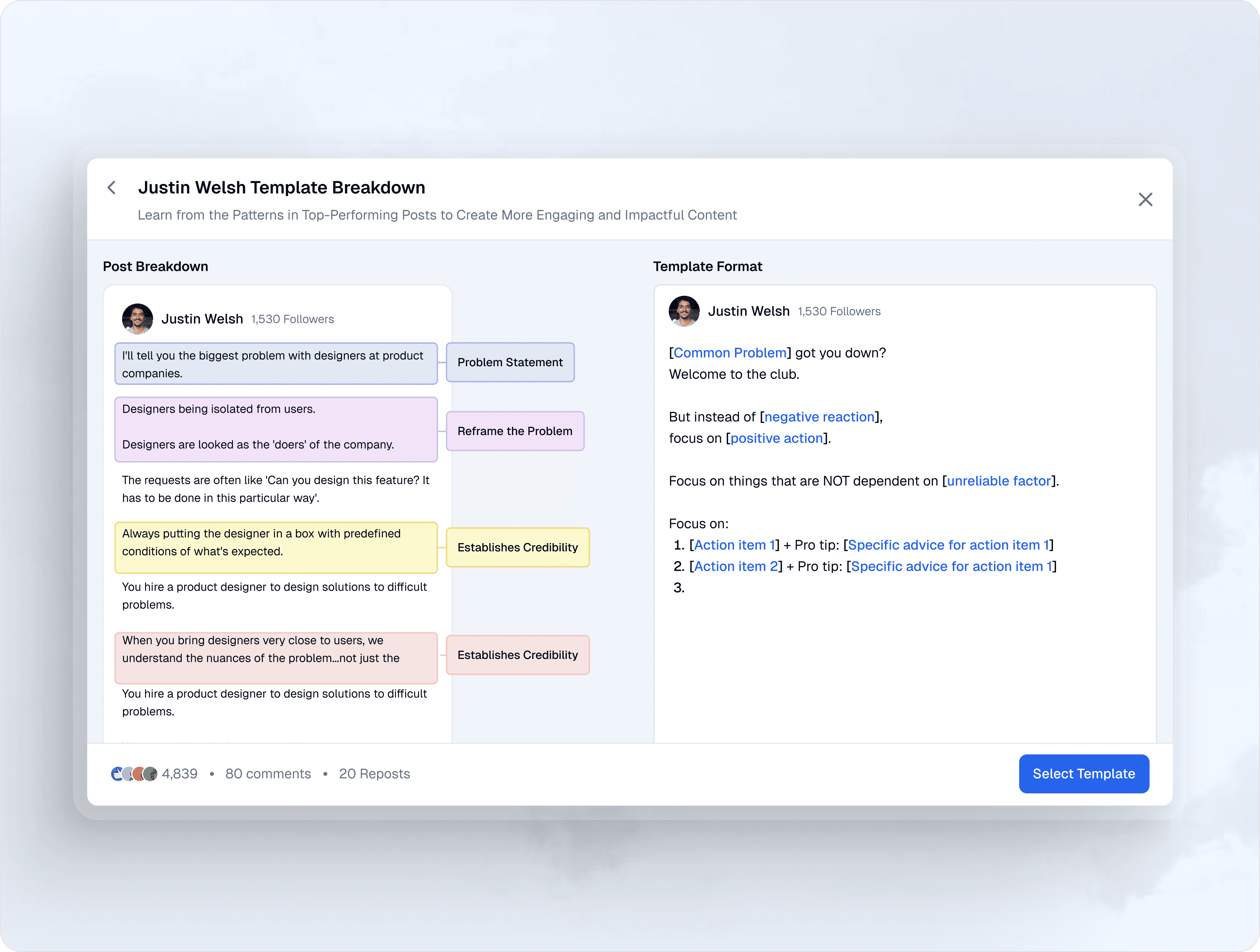This screenshot has height=952, width=1260.
Task: Close the template breakdown dialog
Action: [x=1145, y=199]
